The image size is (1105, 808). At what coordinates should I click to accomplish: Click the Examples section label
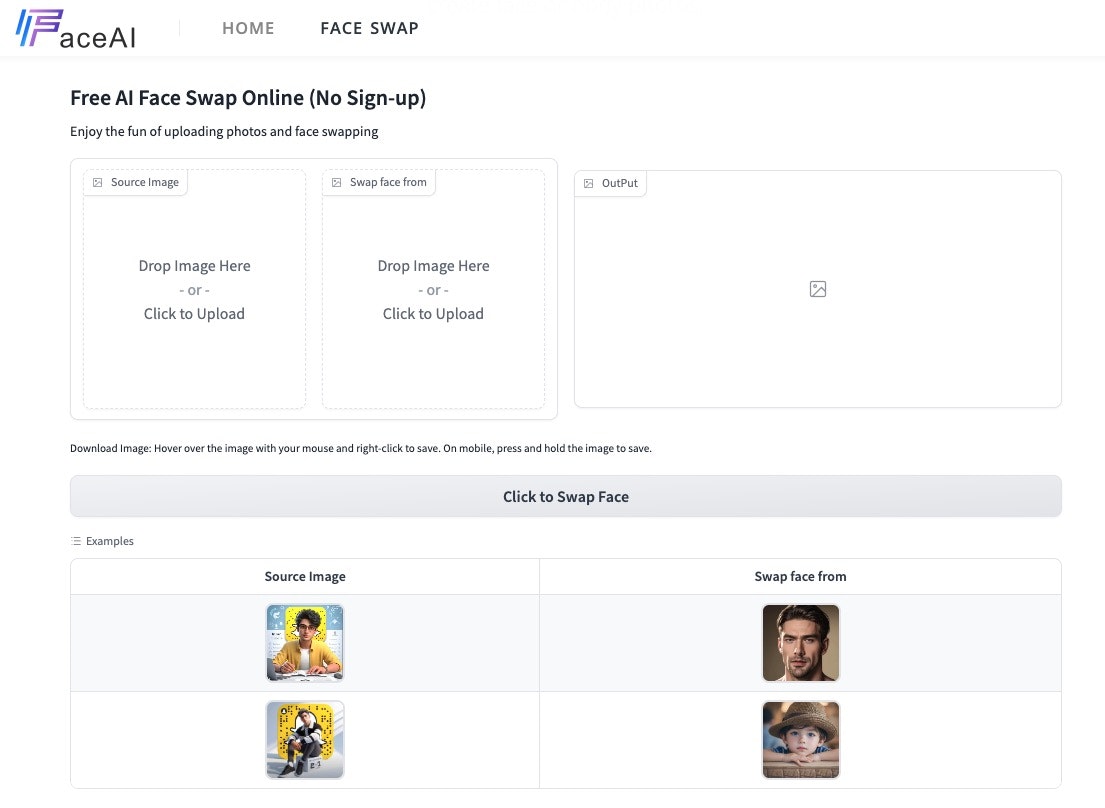click(109, 541)
